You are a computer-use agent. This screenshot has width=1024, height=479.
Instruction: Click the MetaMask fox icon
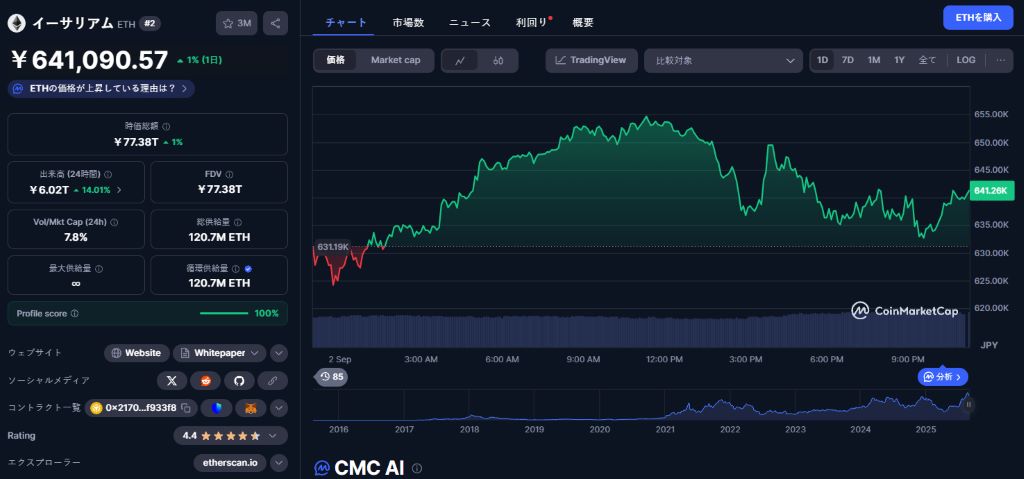[251, 408]
